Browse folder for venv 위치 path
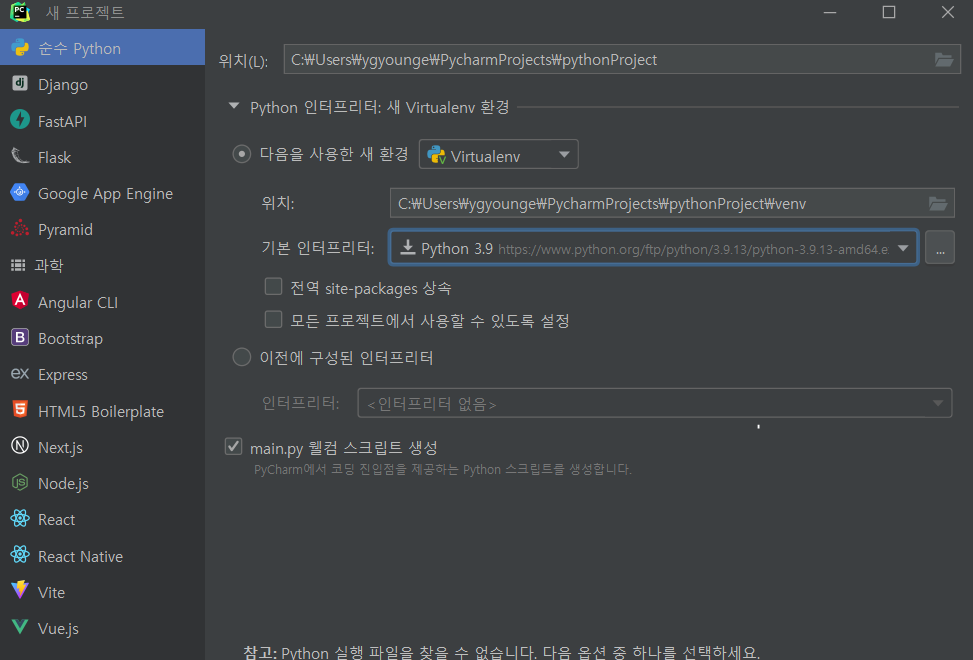Viewport: 973px width, 660px height. click(x=938, y=203)
